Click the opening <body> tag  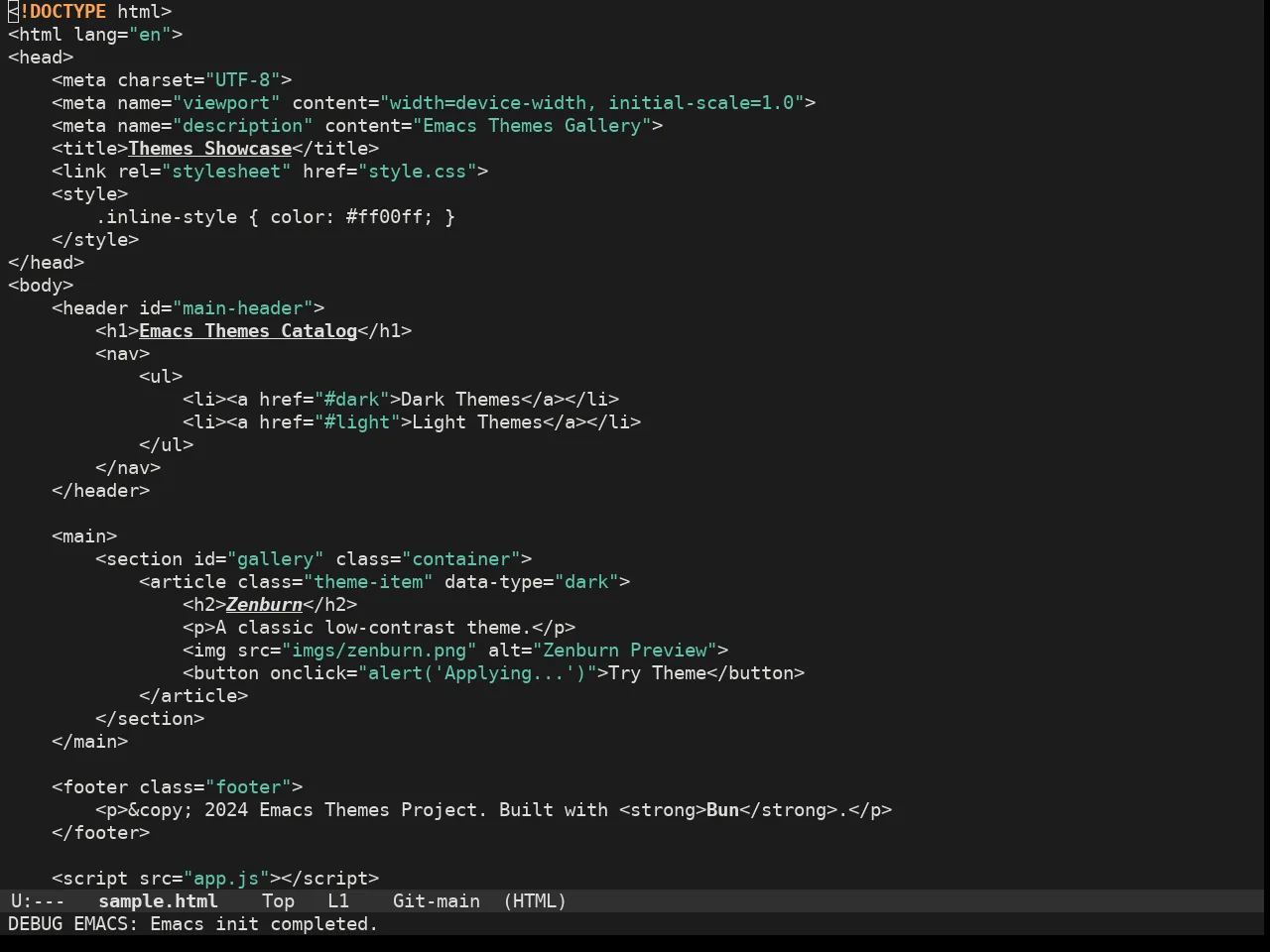[41, 286]
